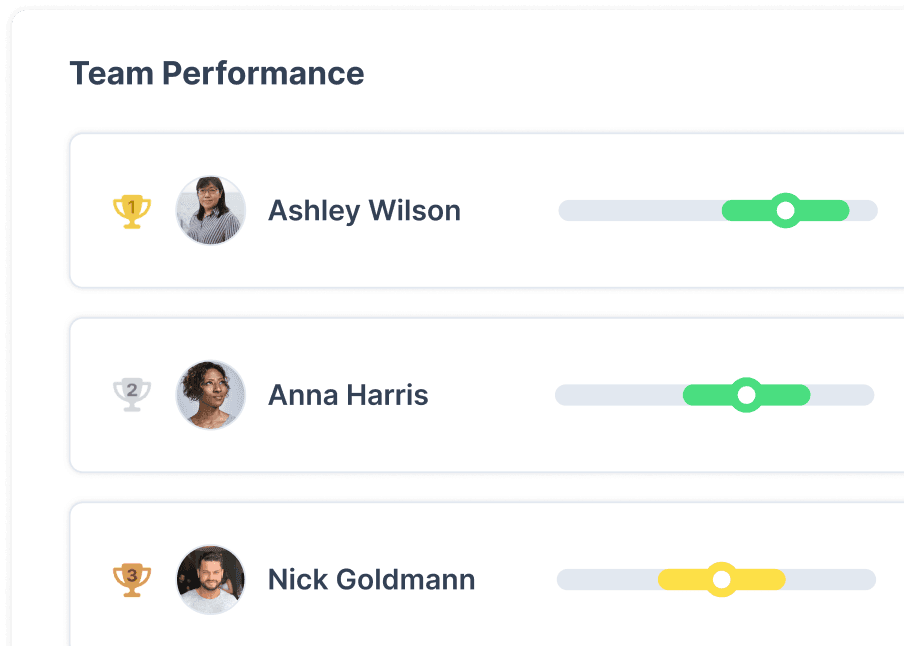Select Nick Goldmann's performance card
Image resolution: width=904 pixels, height=646 pixels.
click(480, 620)
